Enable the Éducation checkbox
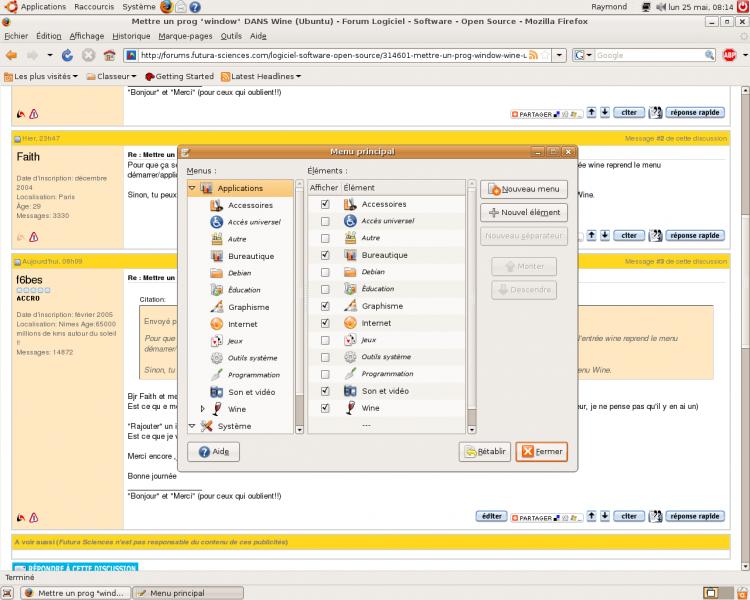The height and width of the screenshot is (600, 750). coord(325,289)
